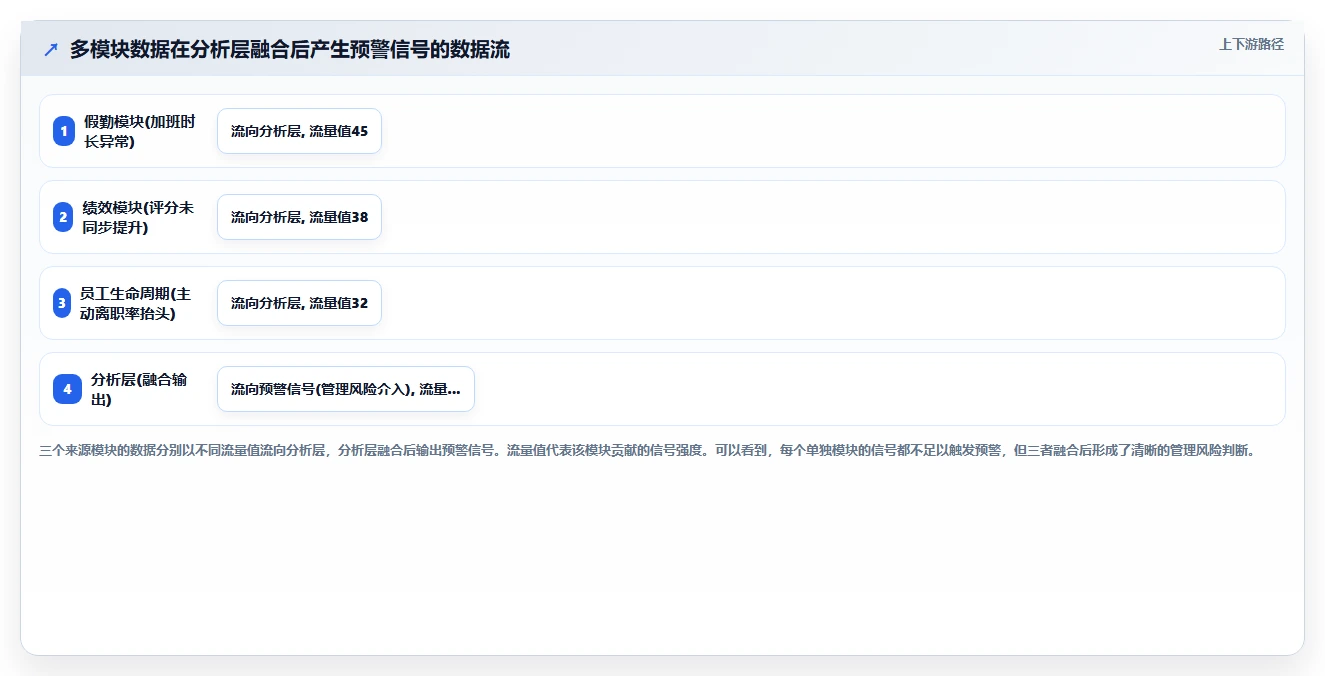Select the 流量值38 flow chip
The width and height of the screenshot is (1325, 676).
(x=299, y=217)
